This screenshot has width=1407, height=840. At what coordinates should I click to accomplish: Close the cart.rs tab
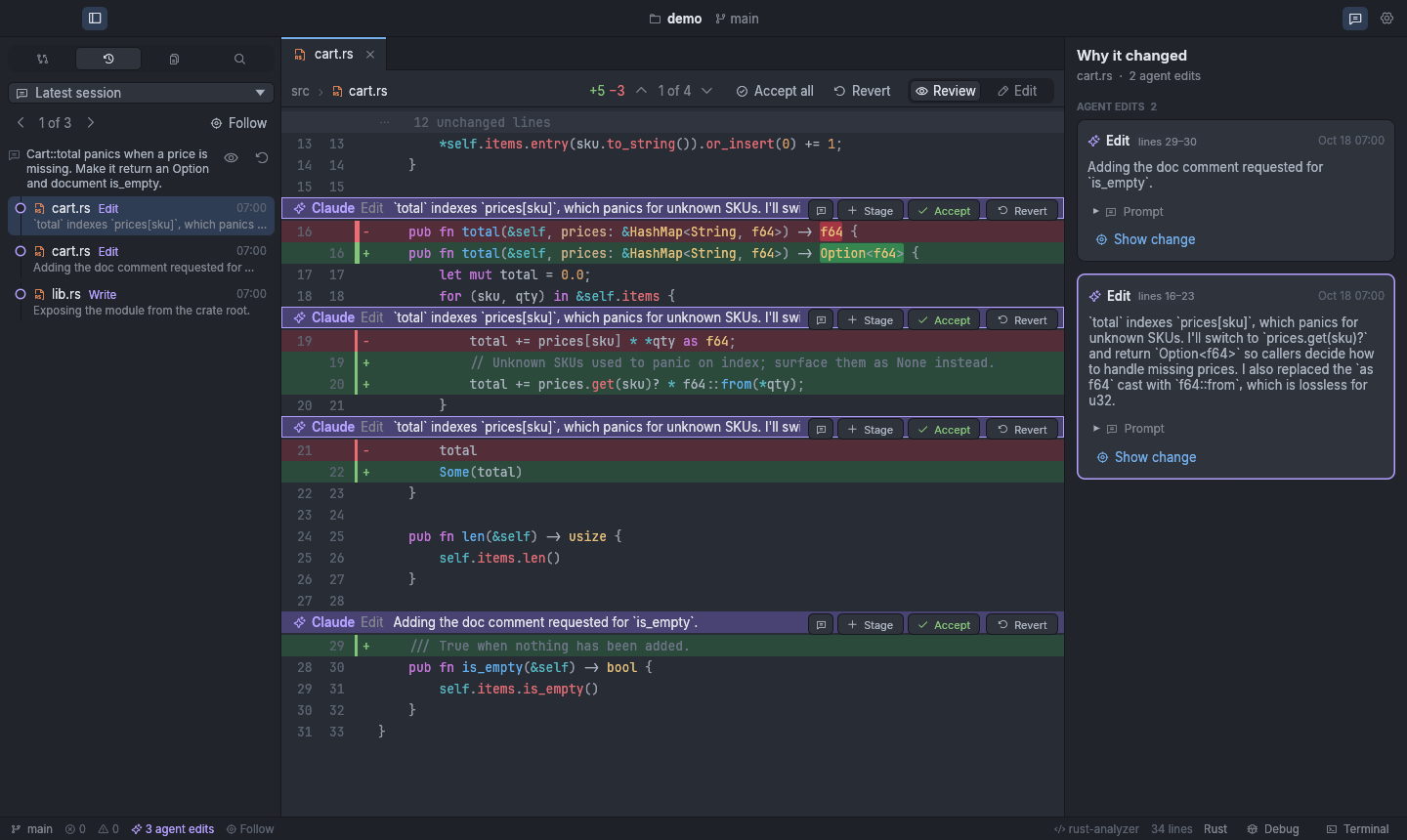tap(370, 54)
